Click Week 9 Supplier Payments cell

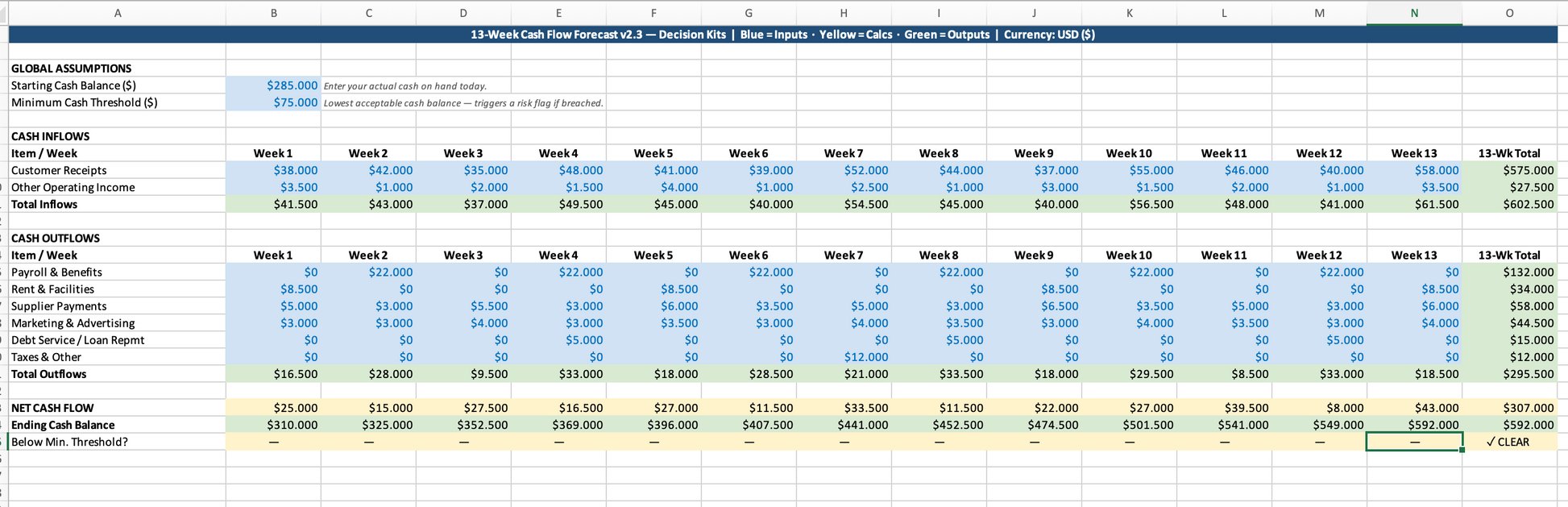pyautogui.click(x=1034, y=306)
